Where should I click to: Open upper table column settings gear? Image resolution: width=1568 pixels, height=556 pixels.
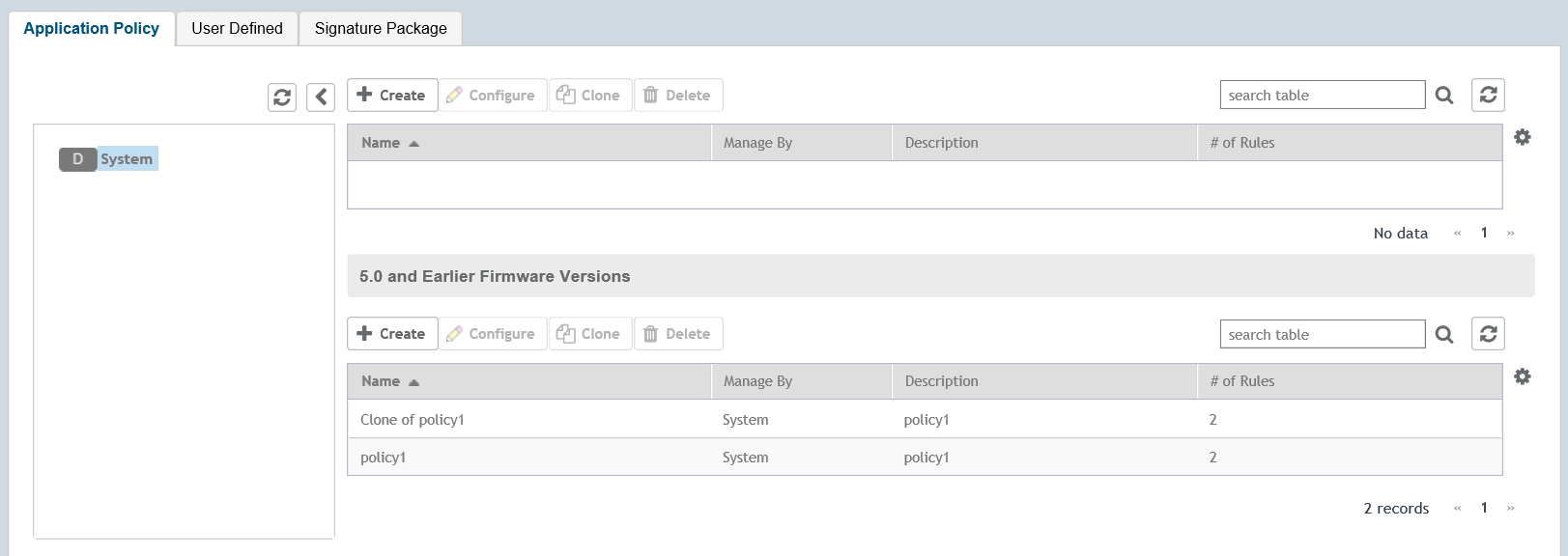[1523, 137]
